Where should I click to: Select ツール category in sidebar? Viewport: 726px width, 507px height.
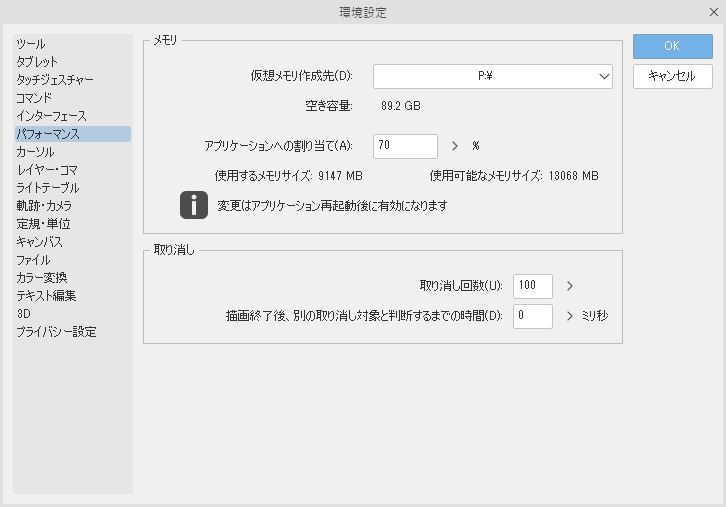pos(31,44)
